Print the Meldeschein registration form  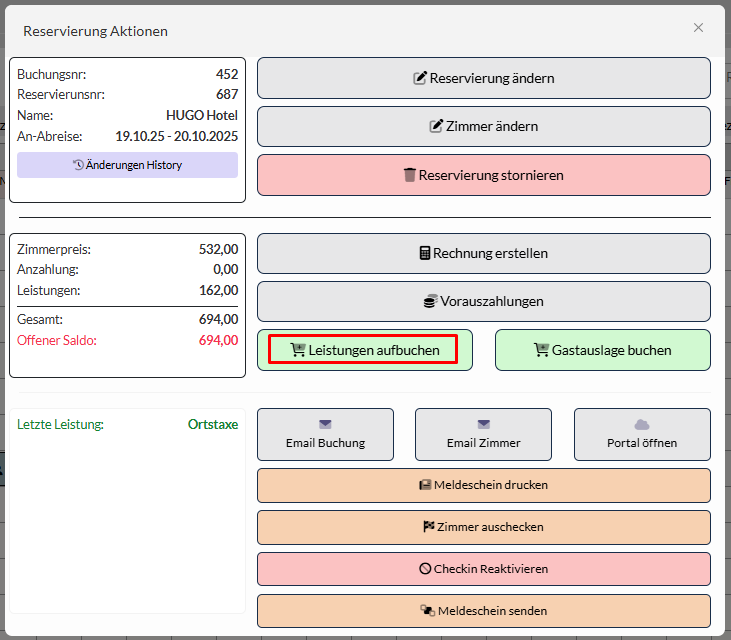click(484, 485)
